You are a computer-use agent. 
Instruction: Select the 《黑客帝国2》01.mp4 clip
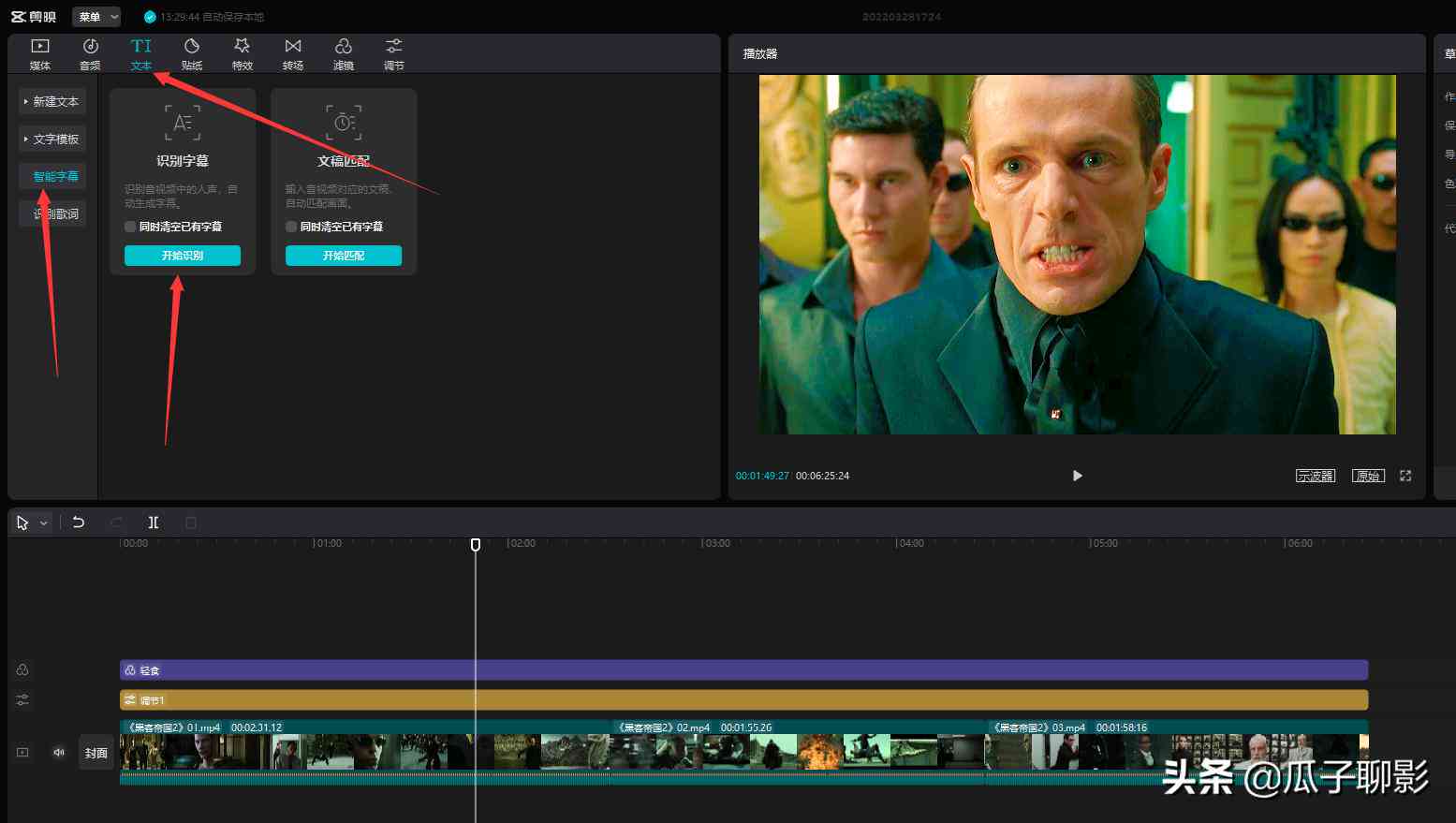click(x=365, y=752)
